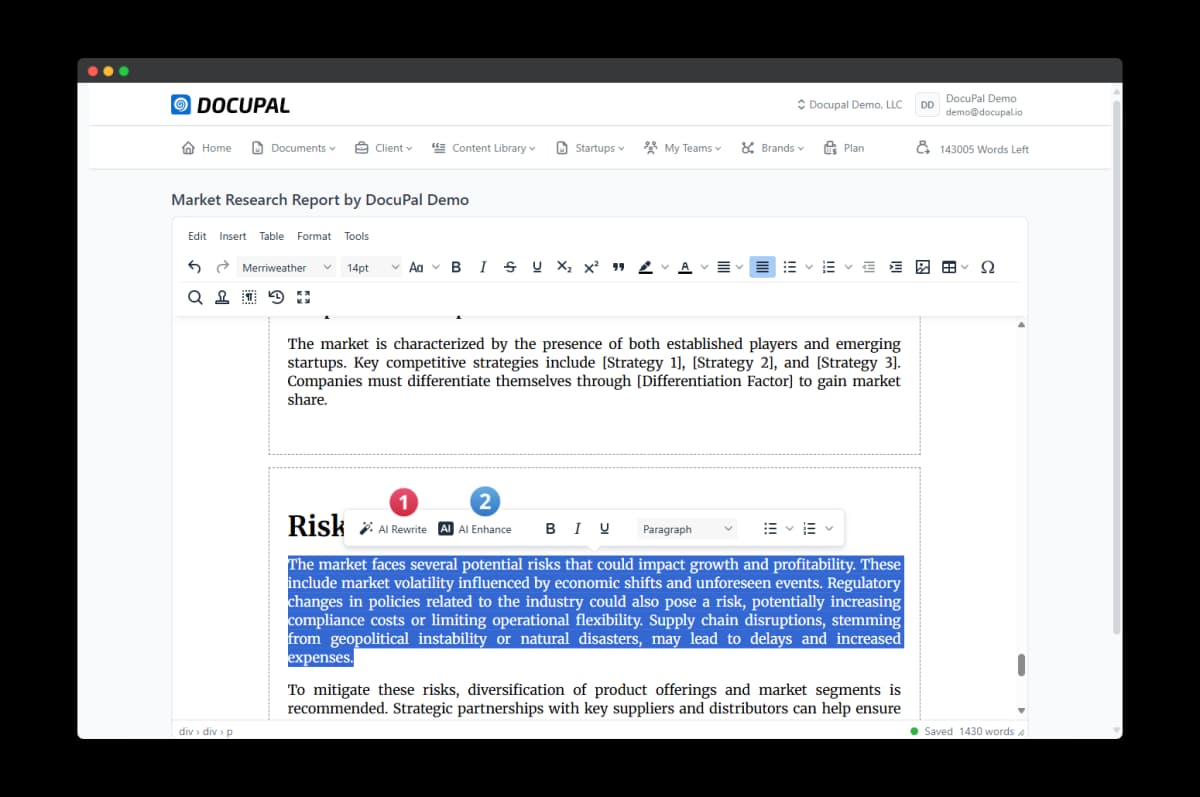
Task: Click the subscript icon
Action: coord(564,267)
